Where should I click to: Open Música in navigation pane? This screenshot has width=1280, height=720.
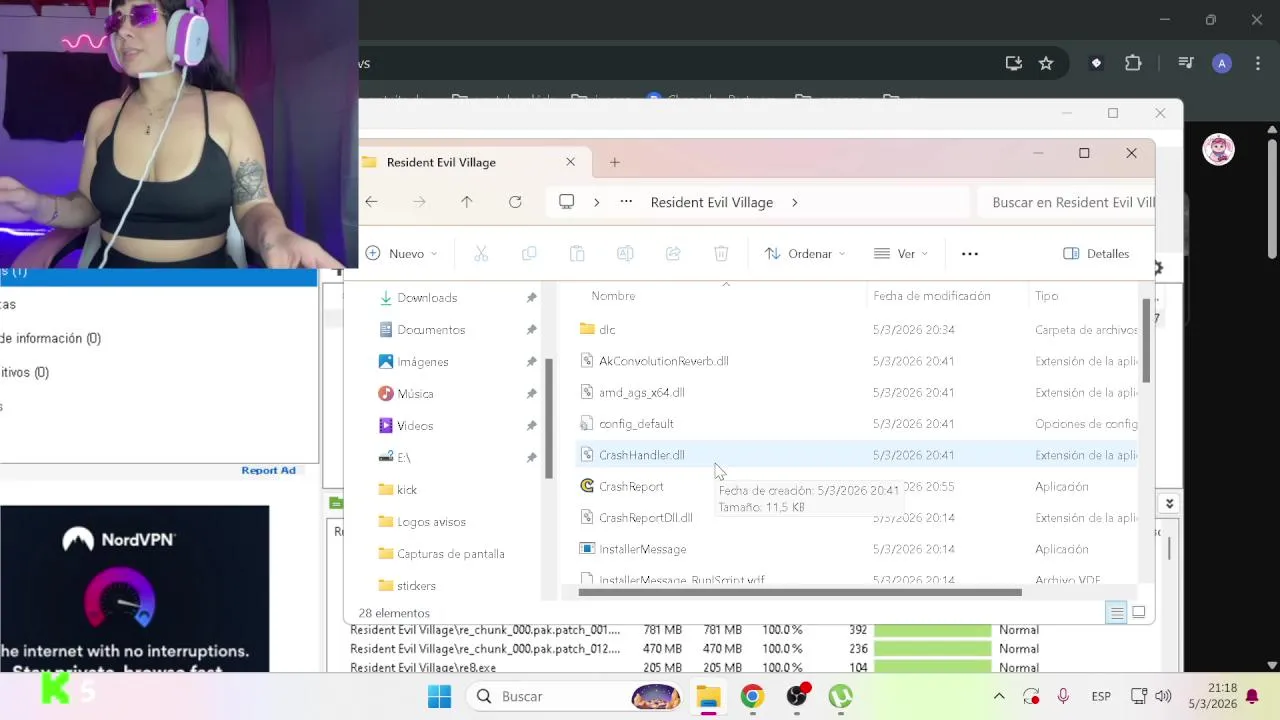point(415,394)
